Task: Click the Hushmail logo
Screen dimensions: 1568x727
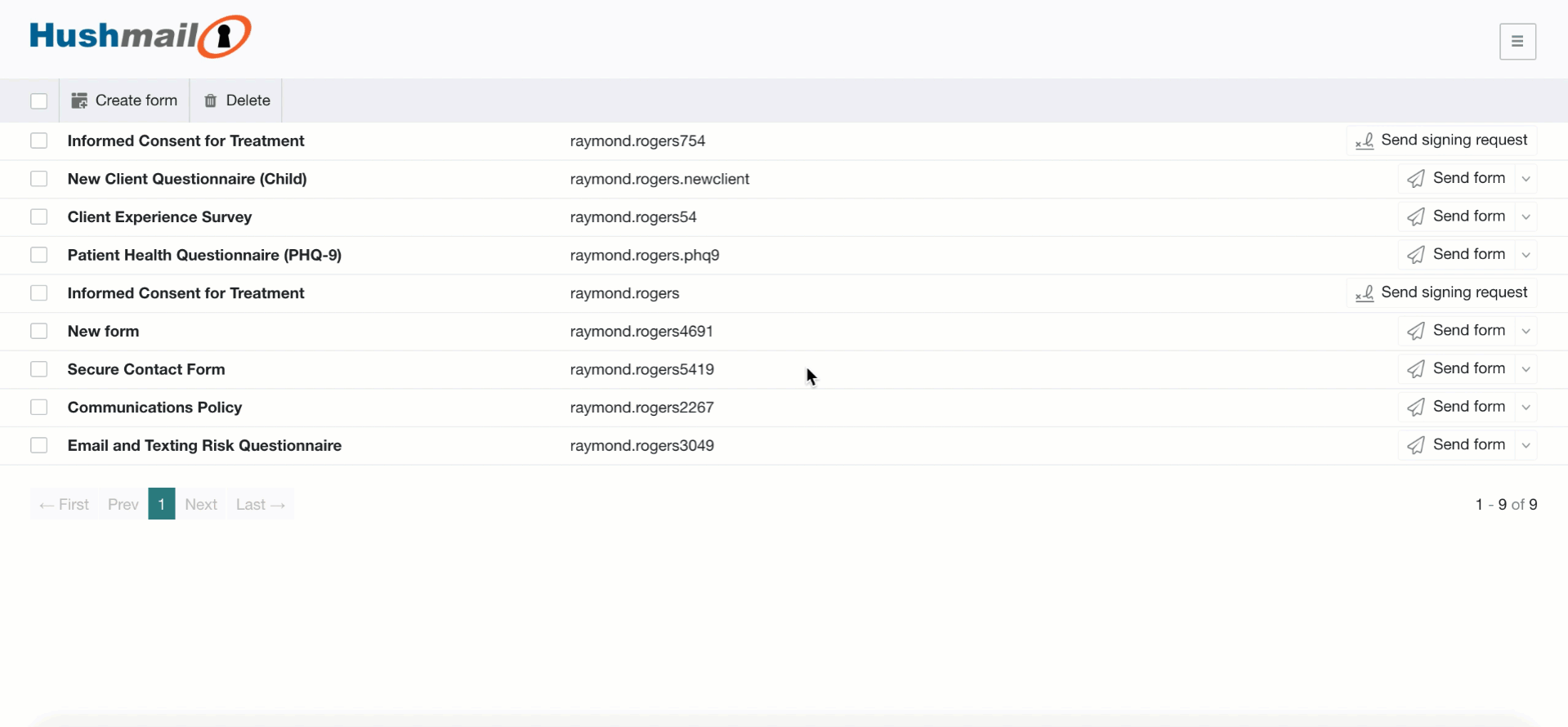Action: [141, 37]
